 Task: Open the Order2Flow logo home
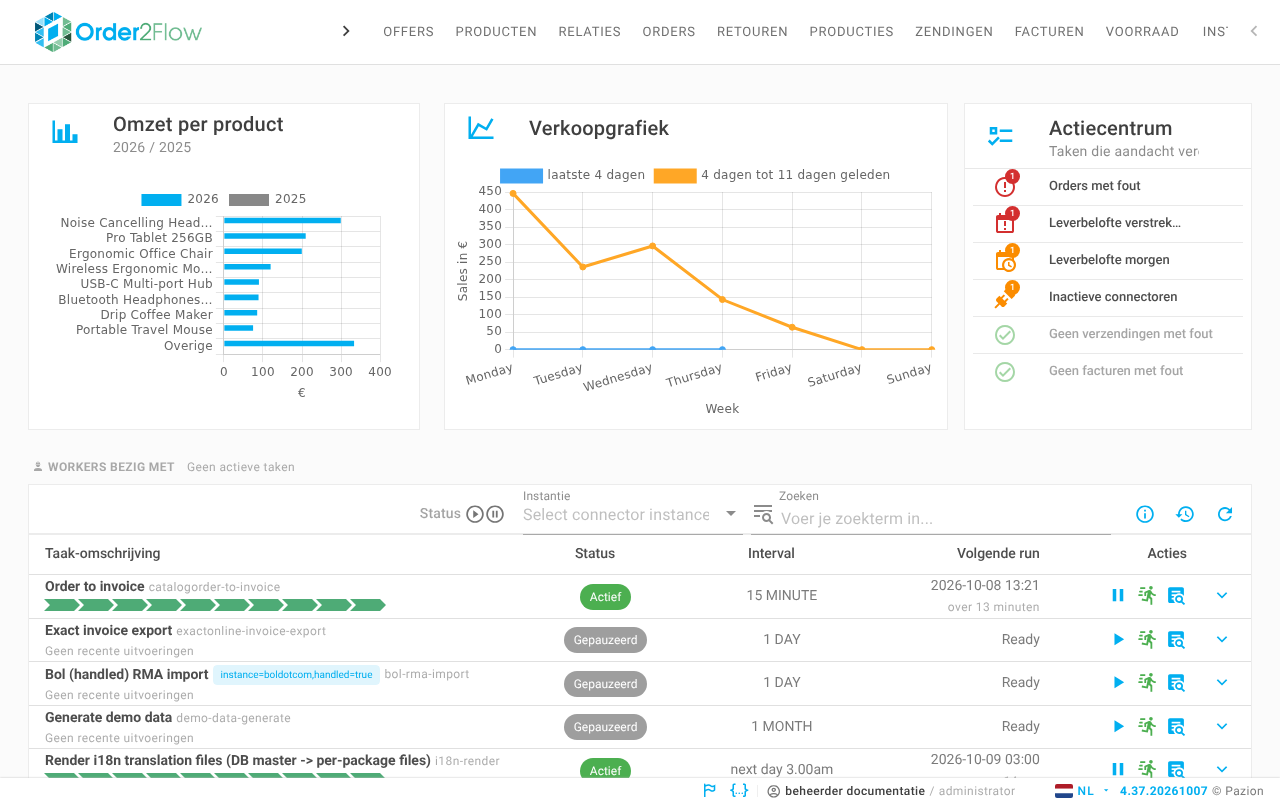point(117,32)
